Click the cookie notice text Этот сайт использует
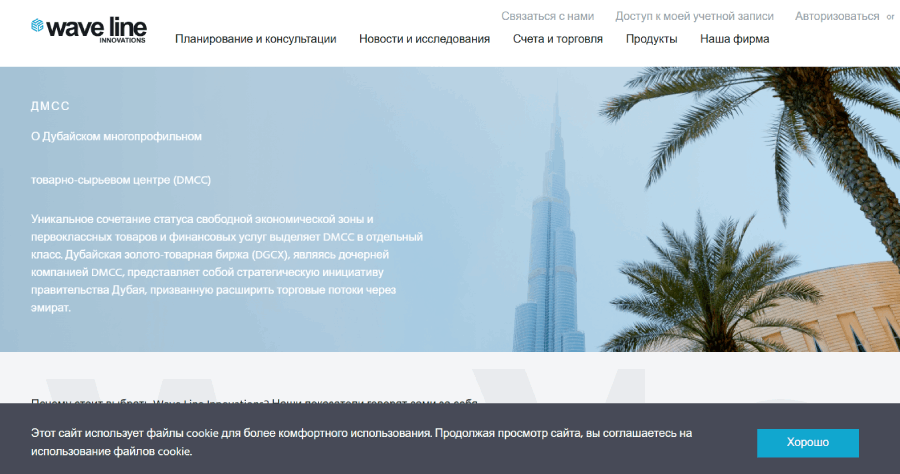This screenshot has height=474, width=900. click(362, 442)
